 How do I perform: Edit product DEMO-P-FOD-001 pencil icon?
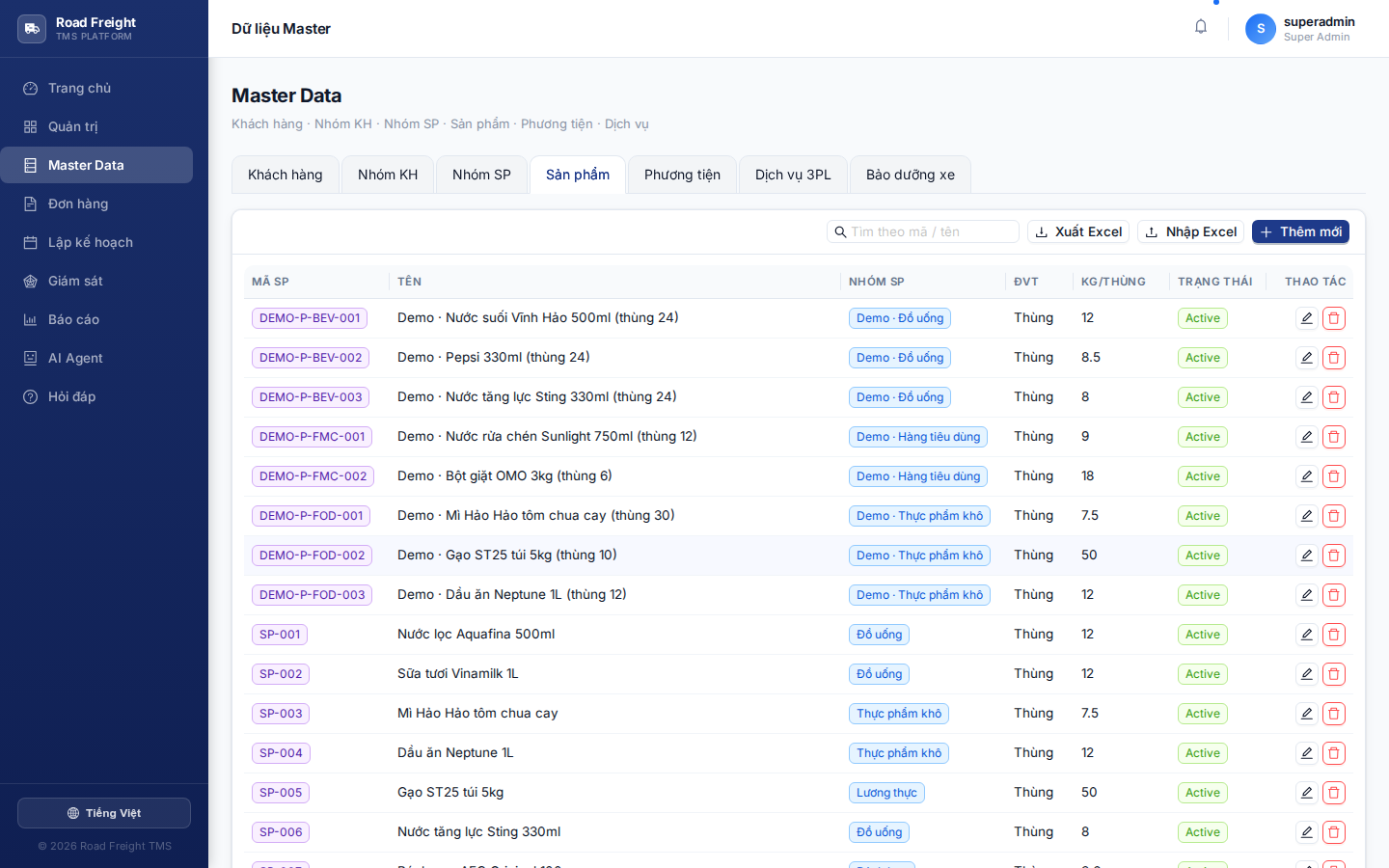(1307, 516)
